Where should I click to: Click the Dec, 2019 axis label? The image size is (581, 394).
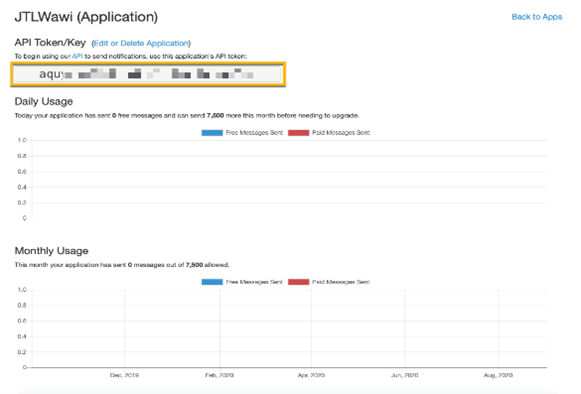point(124,375)
